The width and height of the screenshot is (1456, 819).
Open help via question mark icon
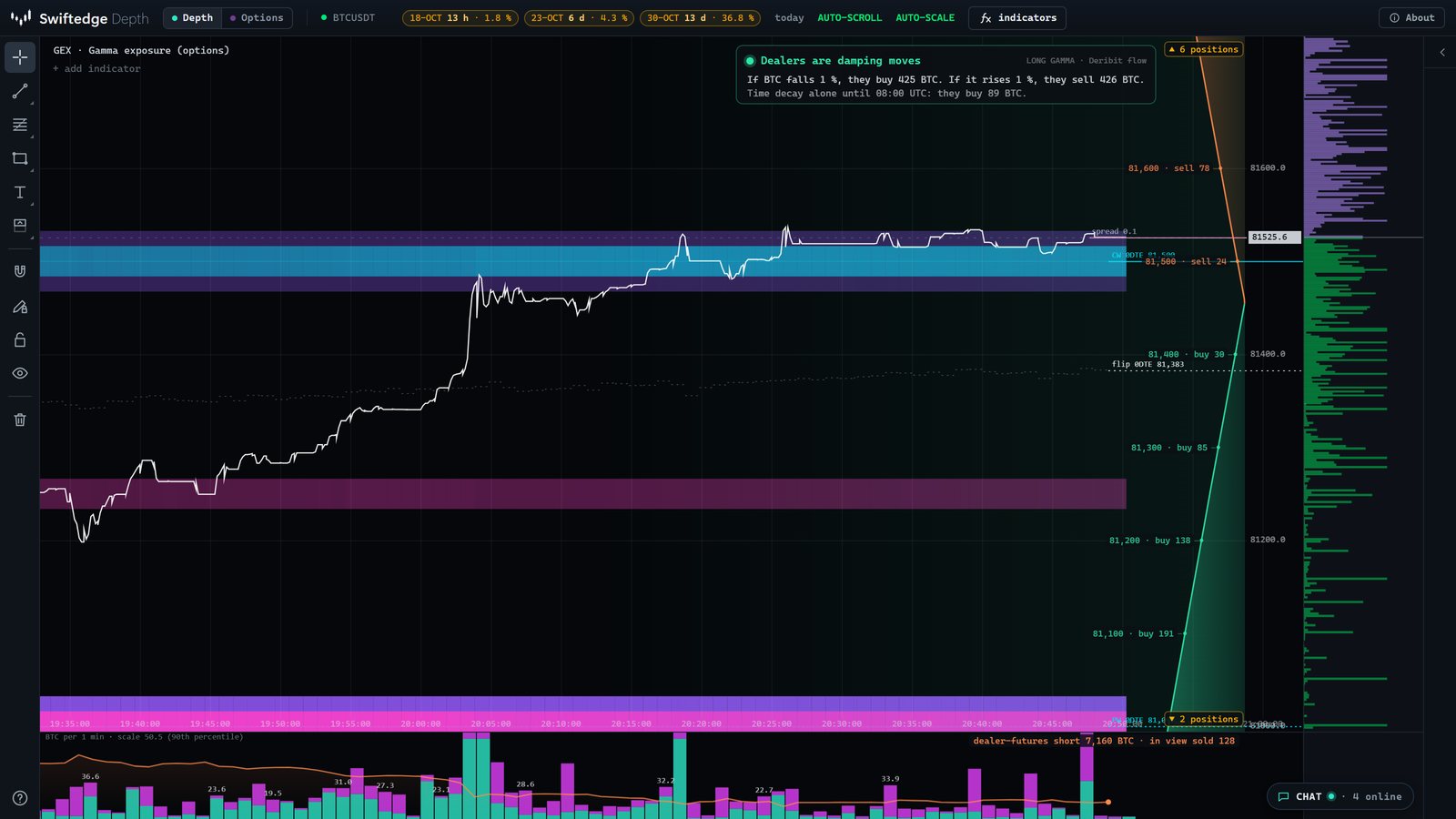[x=20, y=798]
